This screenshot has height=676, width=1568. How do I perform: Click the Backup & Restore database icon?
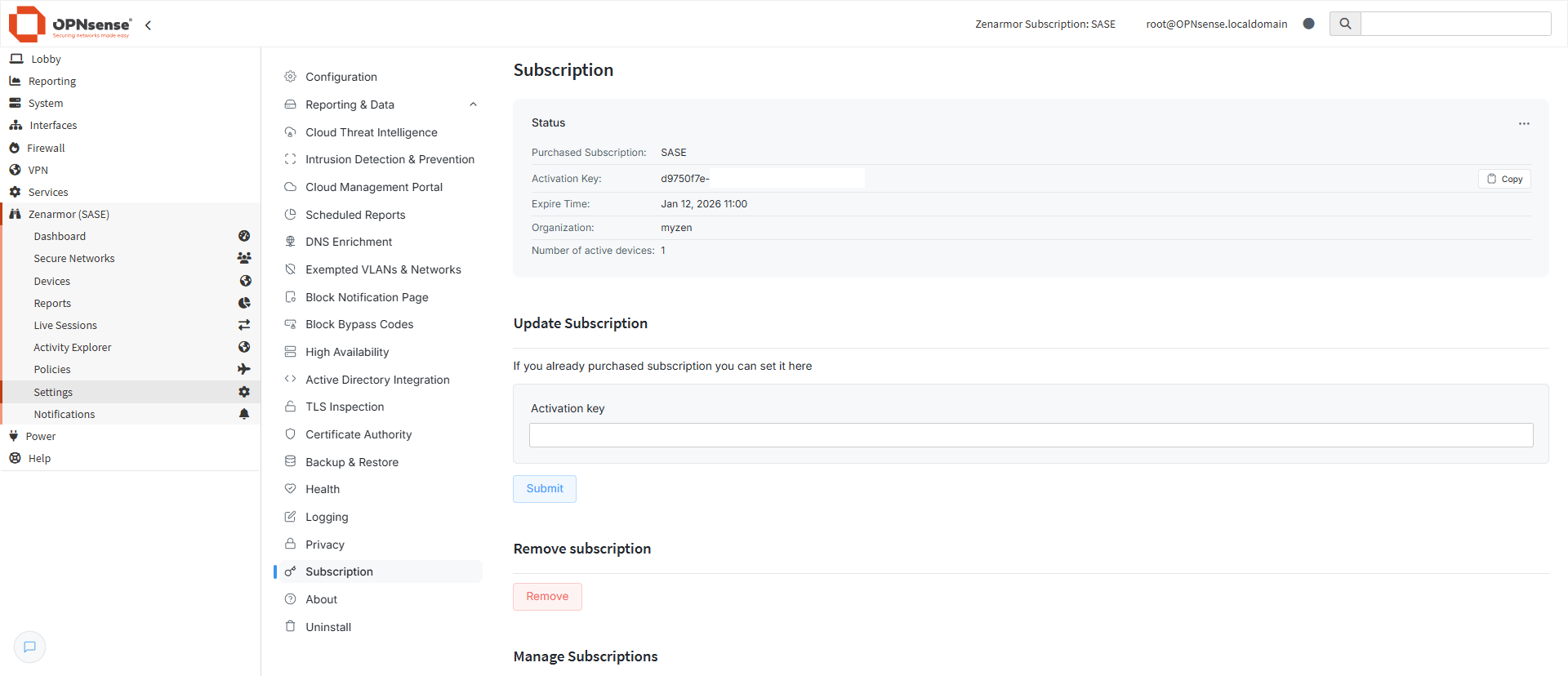click(x=290, y=461)
